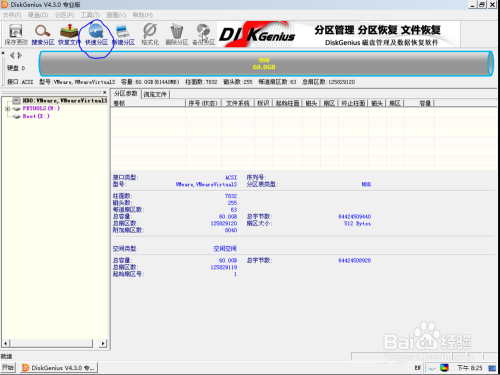Select the PETOOLS tree item
The width and height of the screenshot is (500, 375).
coord(41,108)
